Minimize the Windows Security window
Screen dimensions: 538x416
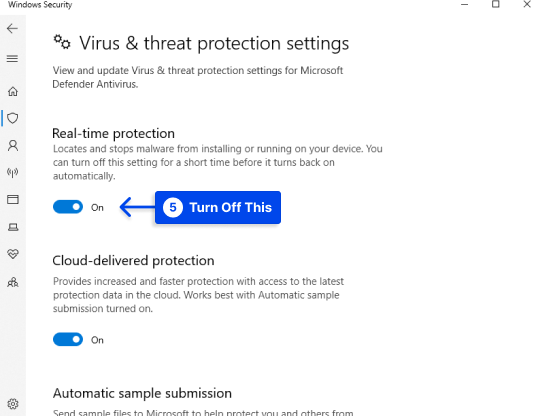tap(465, 4)
